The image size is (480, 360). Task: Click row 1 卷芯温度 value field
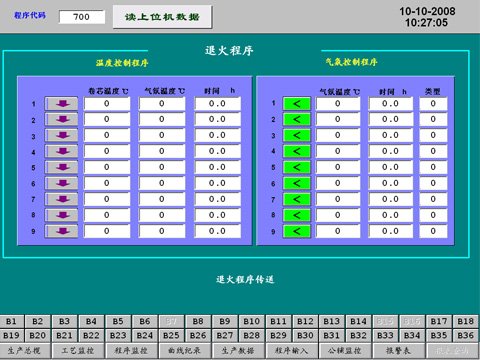[107, 104]
